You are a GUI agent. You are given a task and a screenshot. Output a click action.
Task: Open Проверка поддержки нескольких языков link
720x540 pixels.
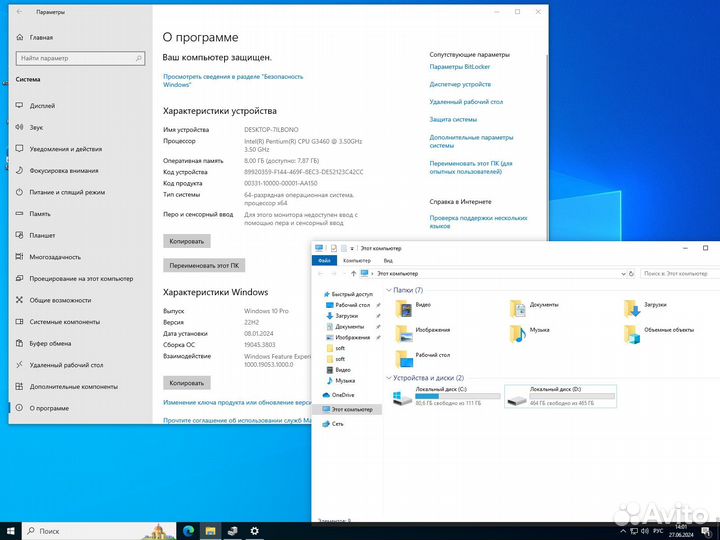click(478, 222)
